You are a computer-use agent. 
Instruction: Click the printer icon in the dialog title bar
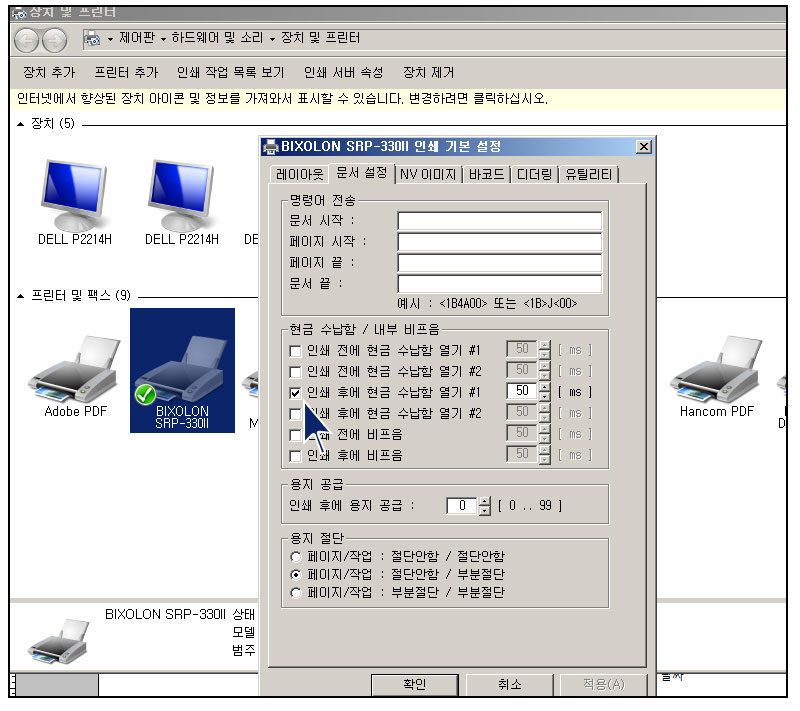pos(270,147)
